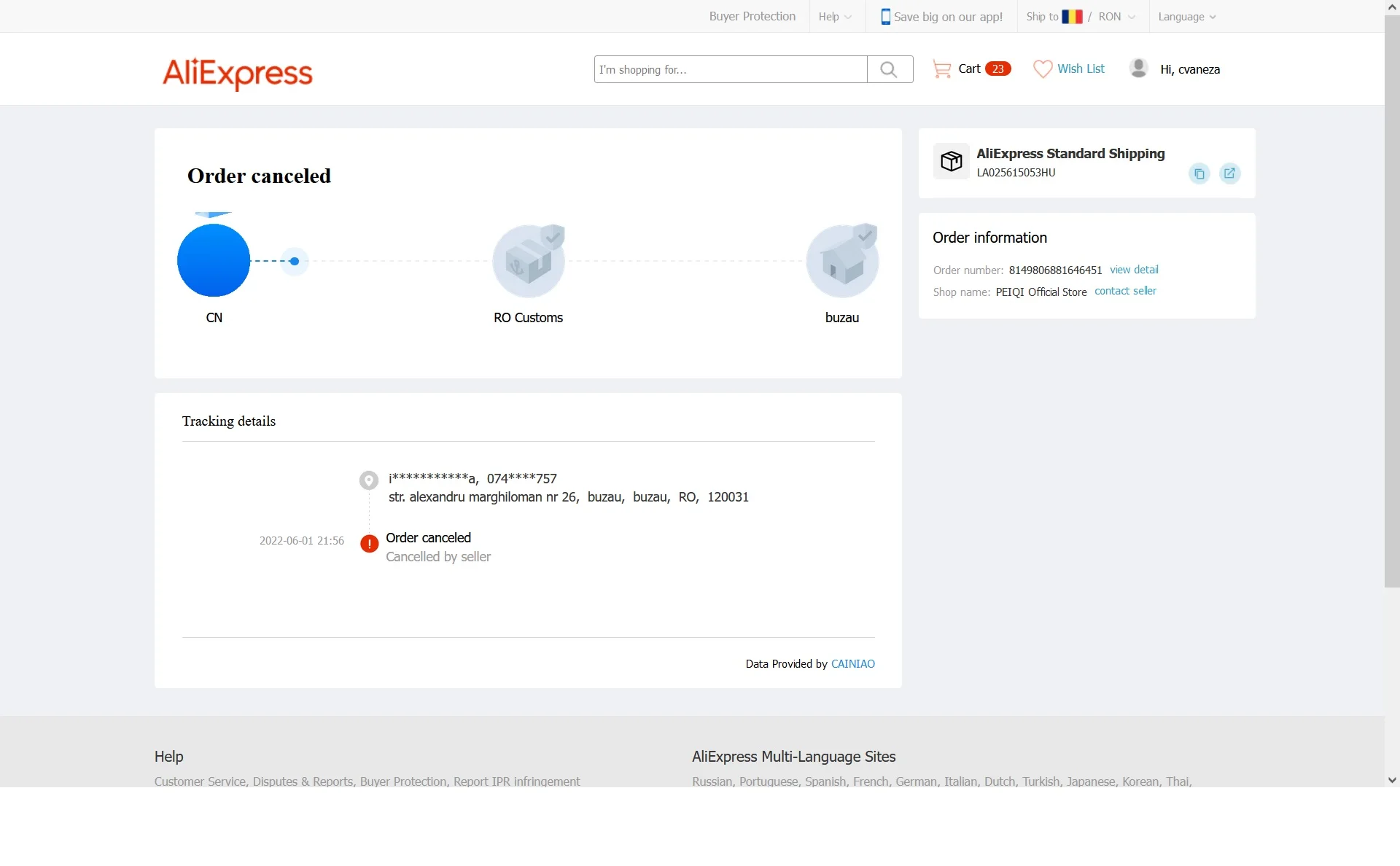
Task: Click the user avatar icon
Action: coord(1138,69)
